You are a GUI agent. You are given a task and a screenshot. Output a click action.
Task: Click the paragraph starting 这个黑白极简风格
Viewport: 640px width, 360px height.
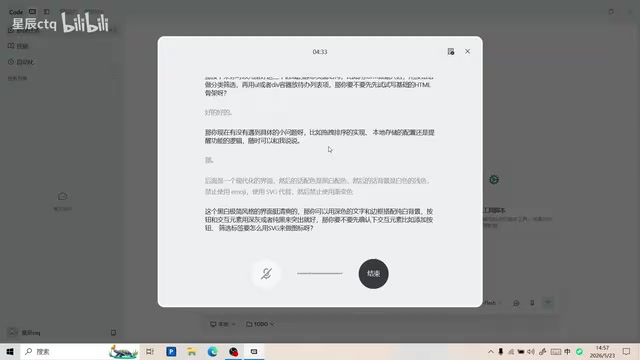319,220
